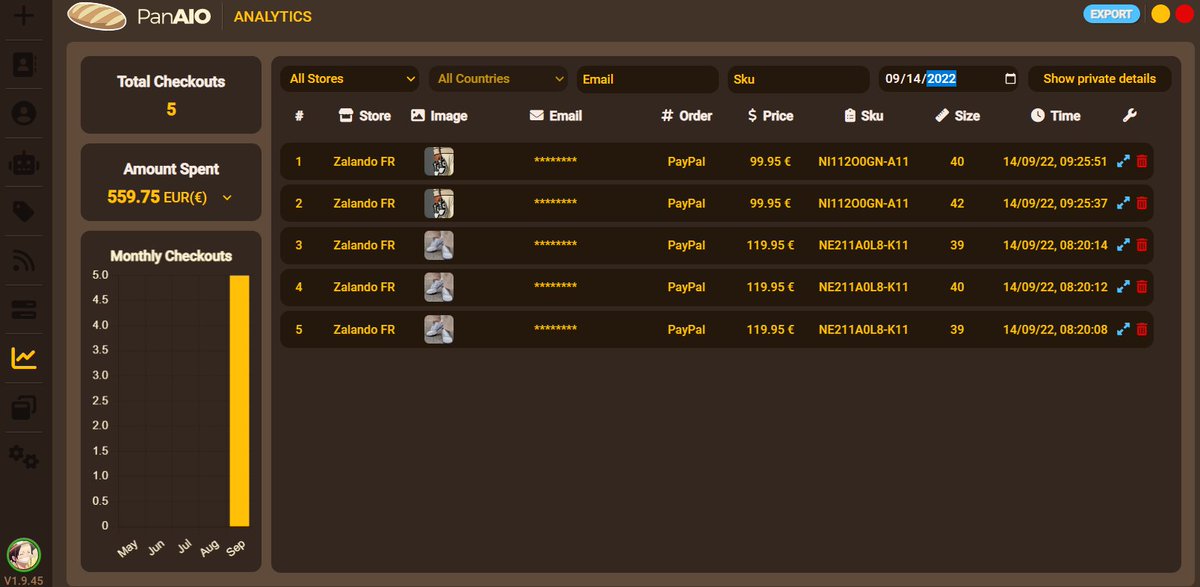This screenshot has height=587, width=1200.
Task: Open product thumbnail in row 3
Action: coord(439,245)
